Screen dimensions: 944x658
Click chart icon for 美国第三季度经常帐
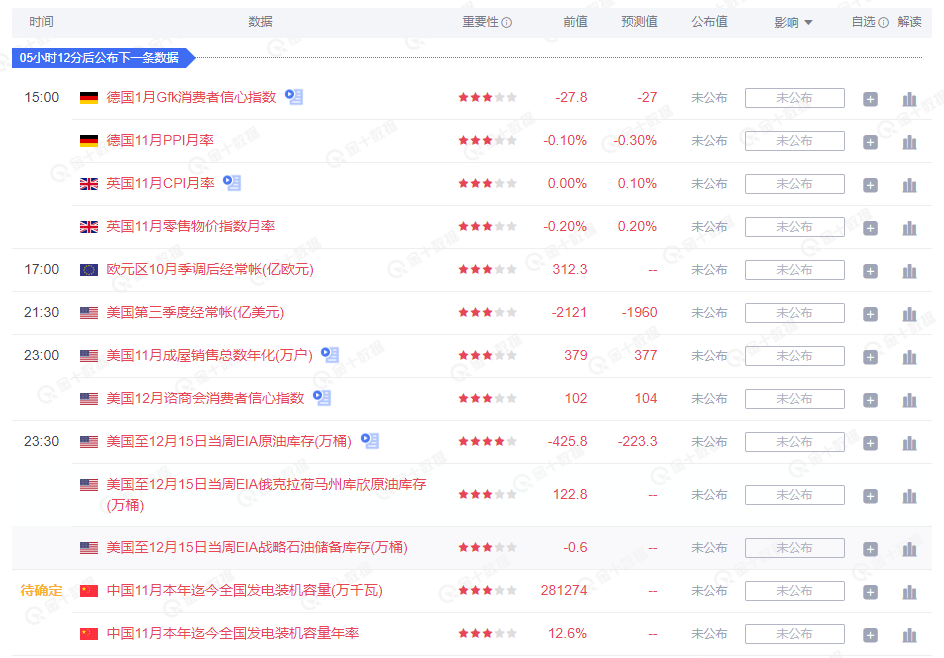pyautogui.click(x=908, y=312)
